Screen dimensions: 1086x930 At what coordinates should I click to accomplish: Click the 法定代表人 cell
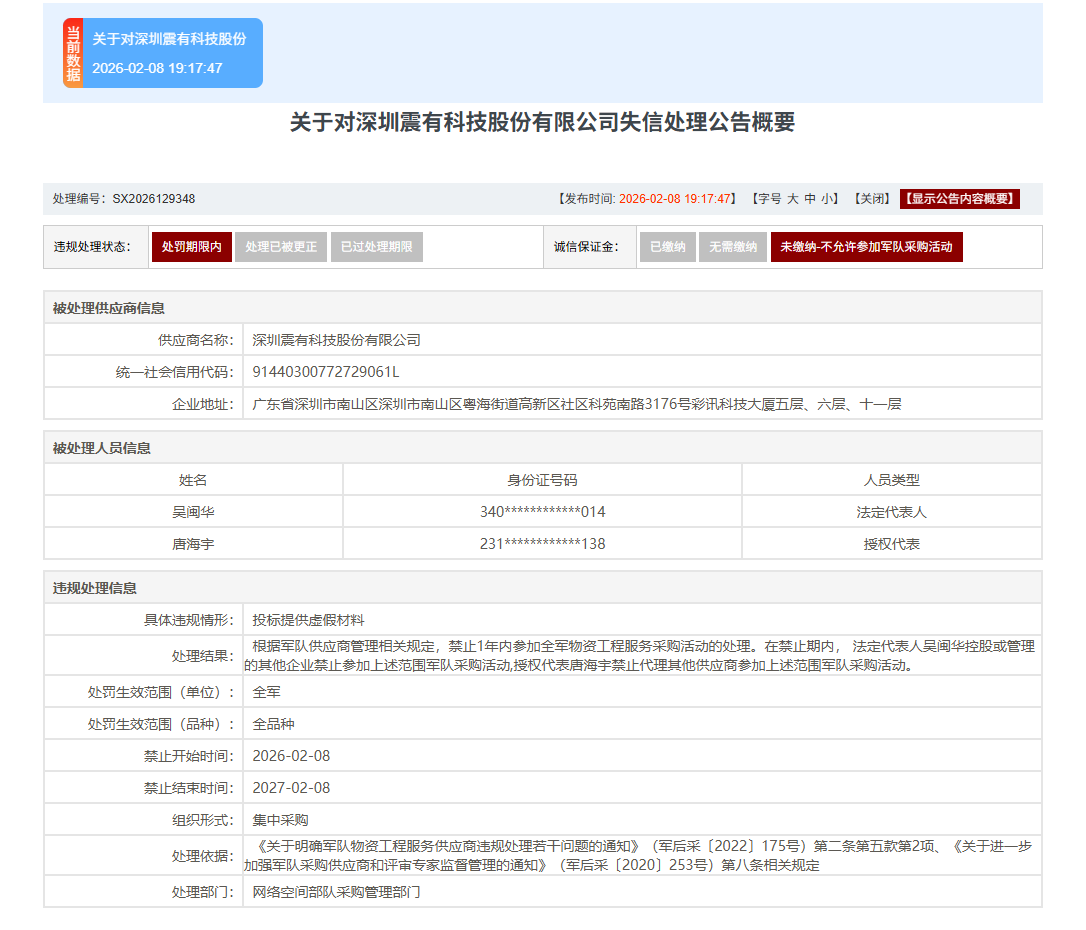coord(891,512)
